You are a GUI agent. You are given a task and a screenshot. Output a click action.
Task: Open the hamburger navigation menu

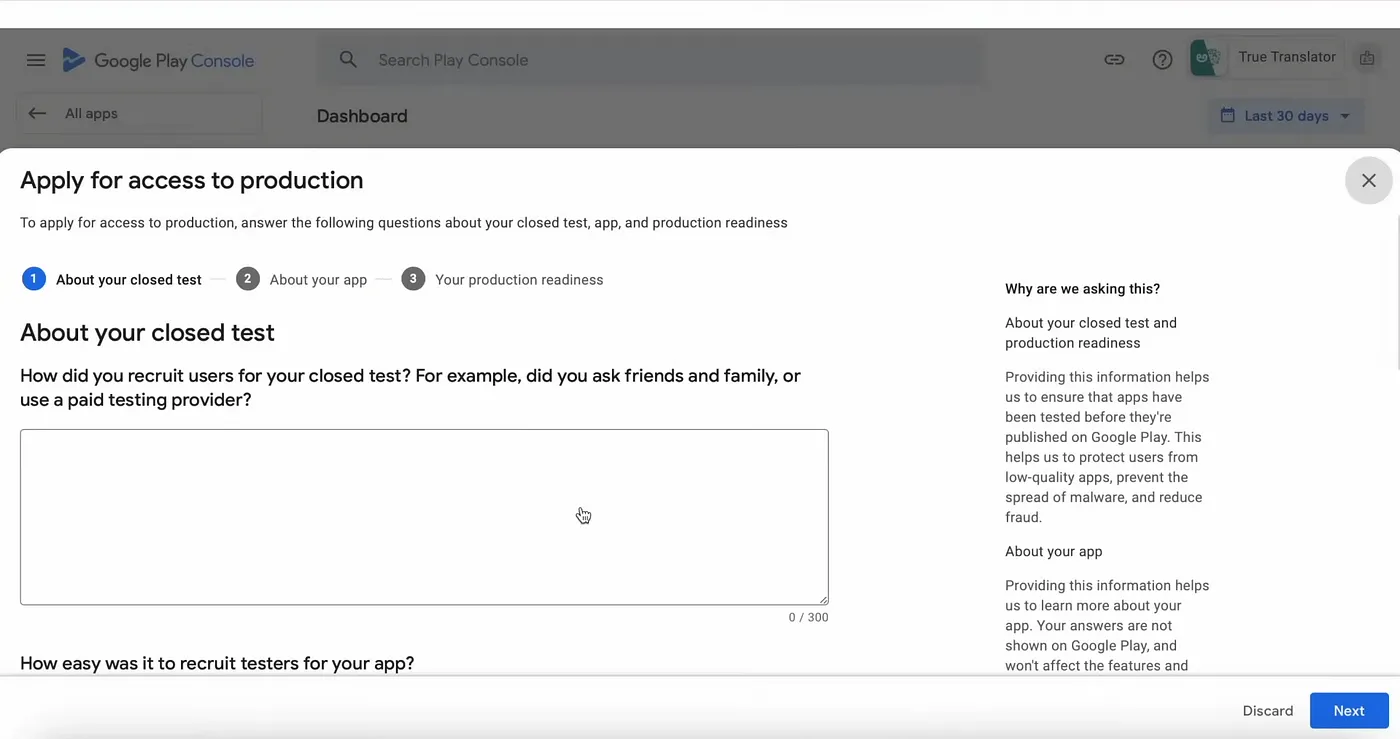pyautogui.click(x=36, y=60)
